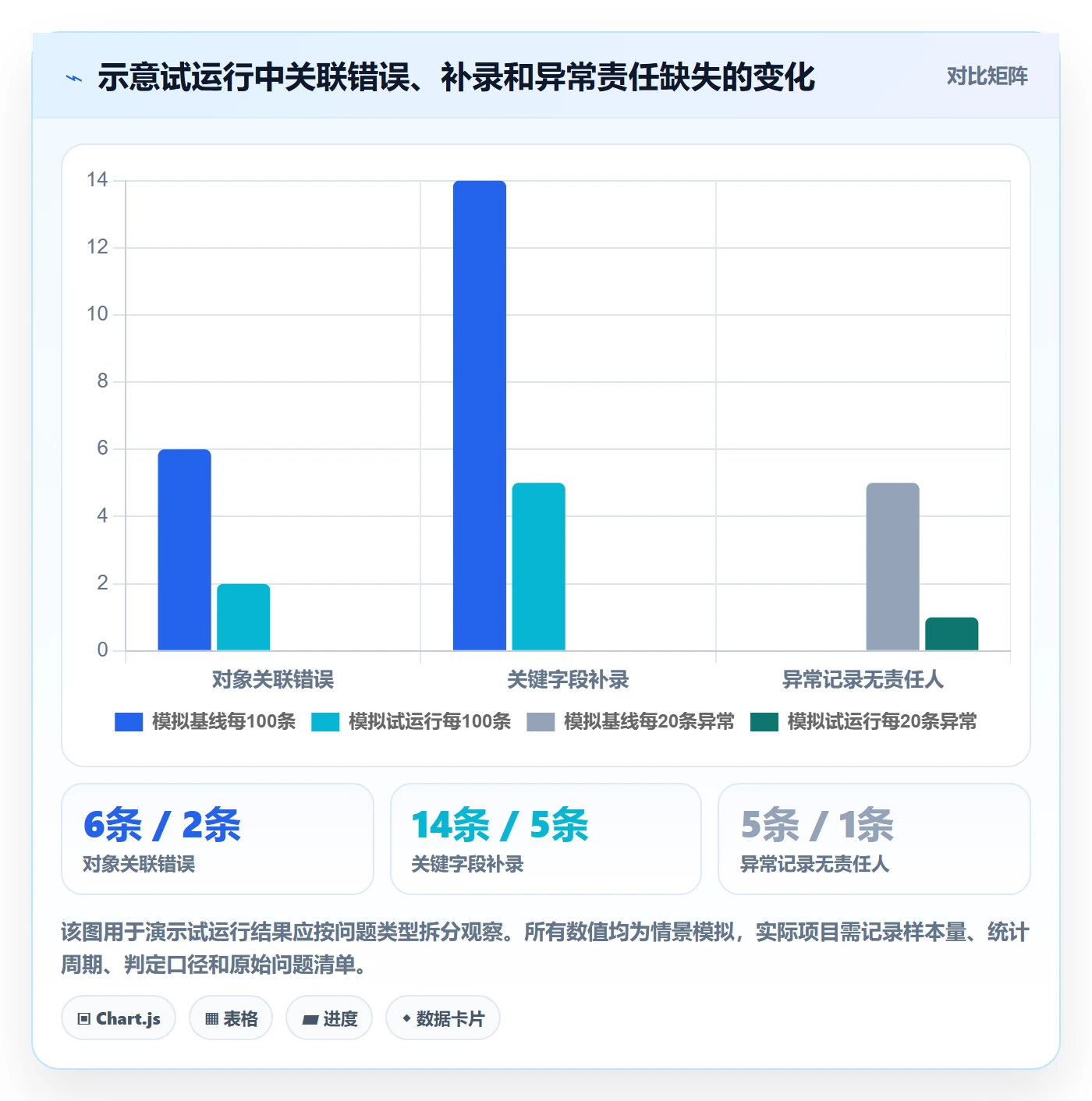This screenshot has height=1101, width=1092.
Task: Click y-axis tick value 10
Action: coord(97,314)
